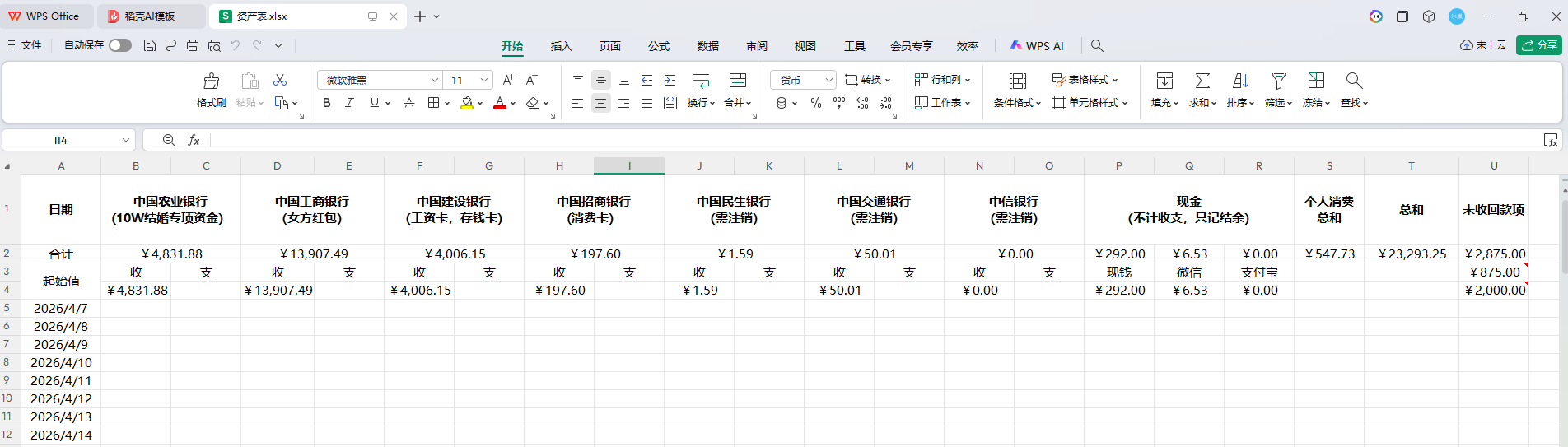Viewport: 1568px width, 447px height.
Task: Click the print icon in quick access bar
Action: pos(193,45)
